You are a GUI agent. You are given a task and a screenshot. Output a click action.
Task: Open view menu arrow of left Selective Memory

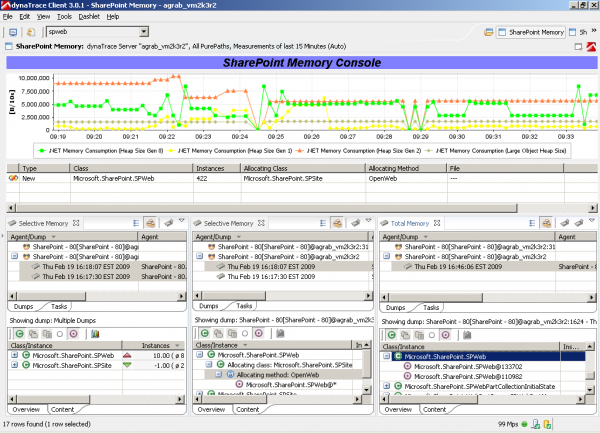click(x=182, y=220)
